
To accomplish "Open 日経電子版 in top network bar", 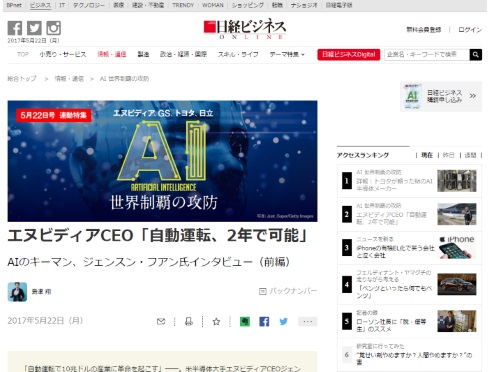I will [x=339, y=5].
